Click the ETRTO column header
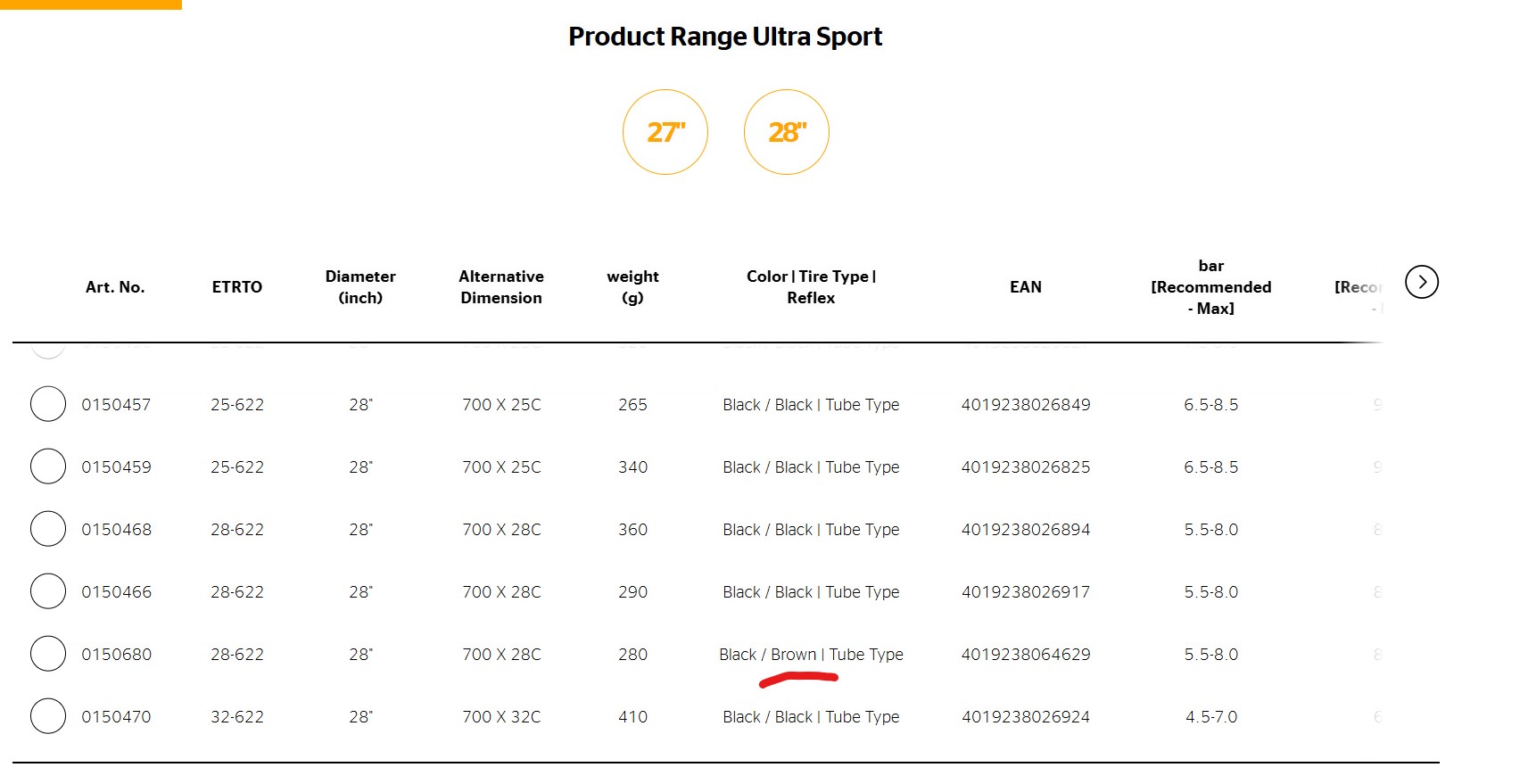The image size is (1528, 784). tap(237, 287)
